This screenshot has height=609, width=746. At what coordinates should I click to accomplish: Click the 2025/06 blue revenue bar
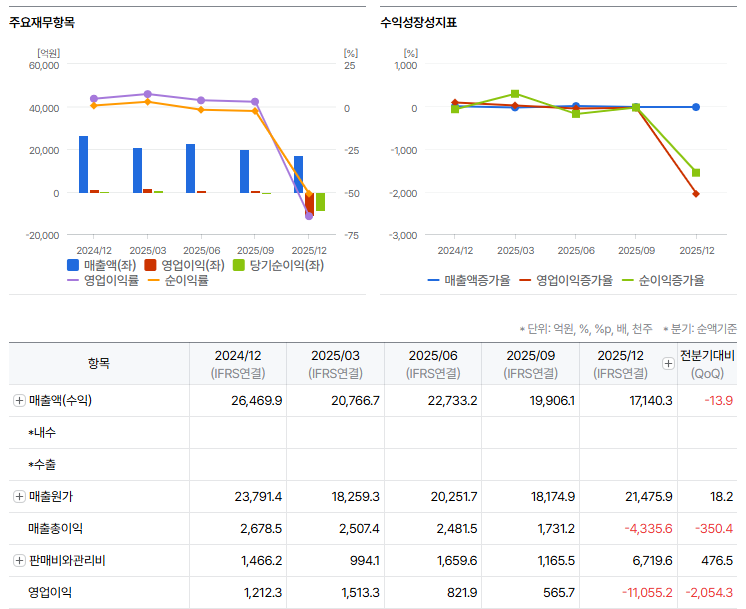[x=190, y=168]
